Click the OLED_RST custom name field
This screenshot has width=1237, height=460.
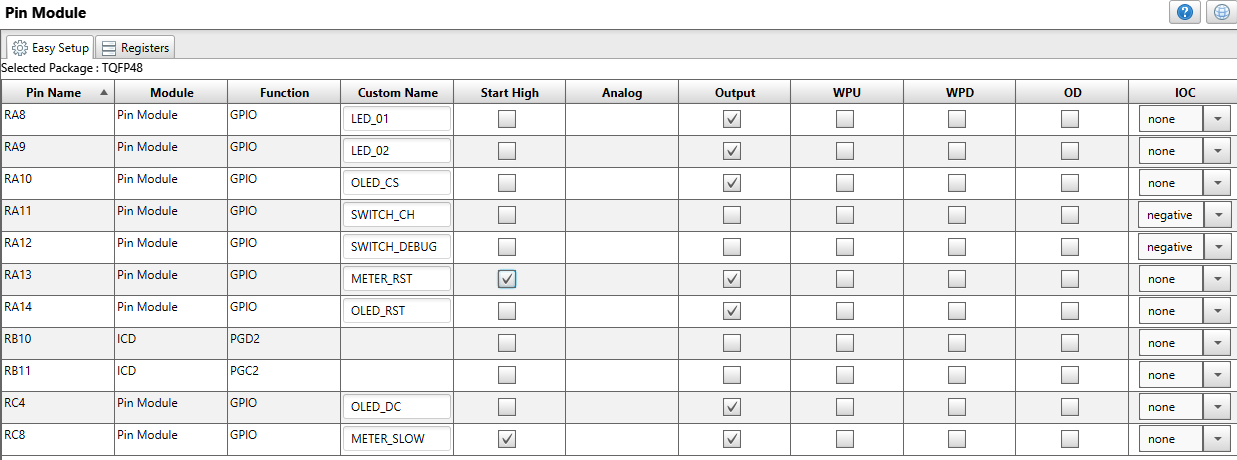[x=396, y=311]
